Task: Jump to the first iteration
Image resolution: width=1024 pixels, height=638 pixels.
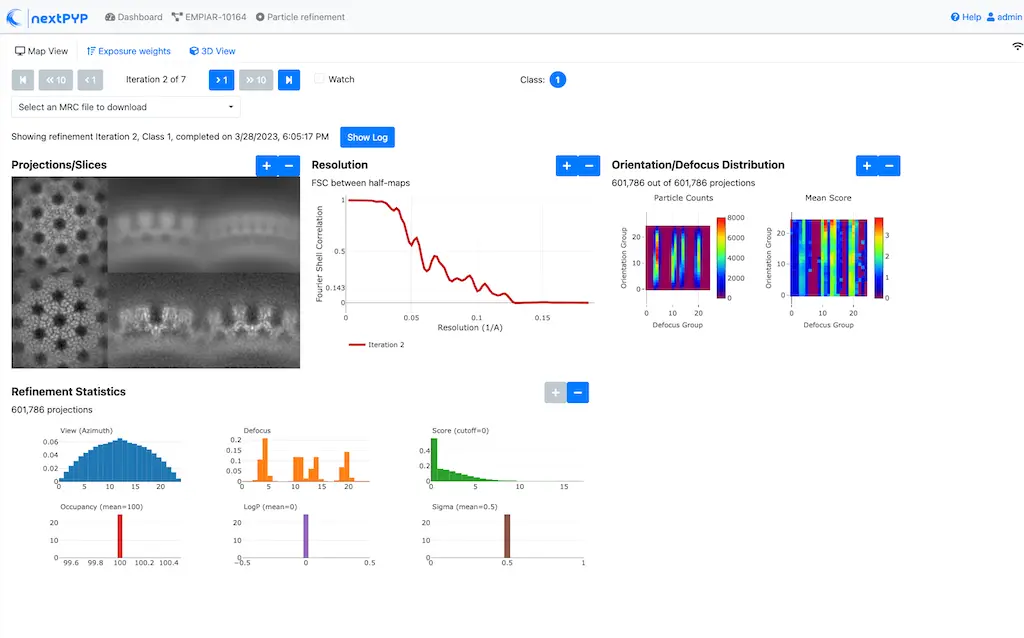Action: click(x=22, y=80)
